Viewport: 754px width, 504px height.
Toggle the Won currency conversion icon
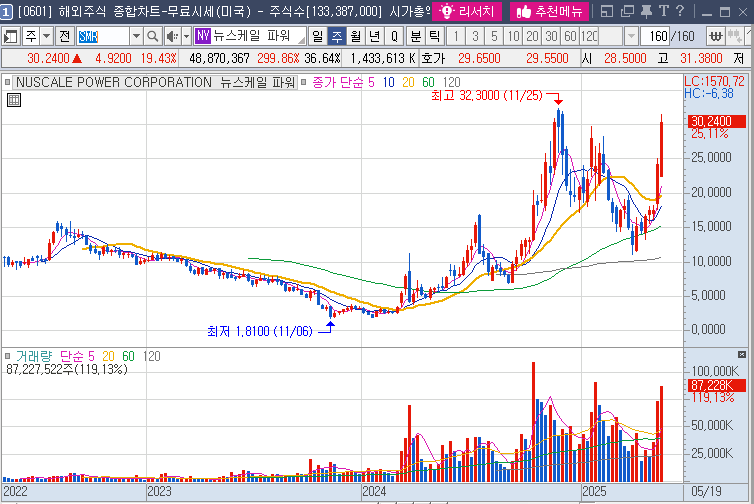716,36
